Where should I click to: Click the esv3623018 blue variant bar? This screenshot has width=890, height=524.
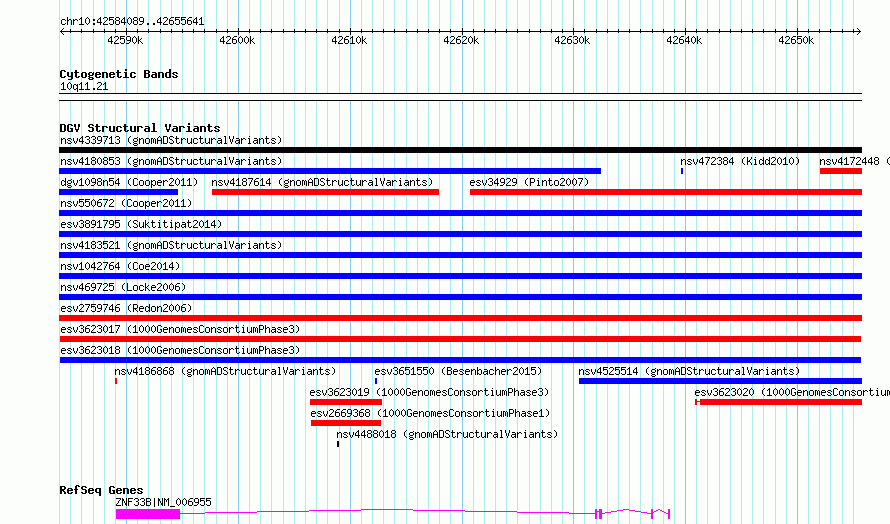(460, 360)
